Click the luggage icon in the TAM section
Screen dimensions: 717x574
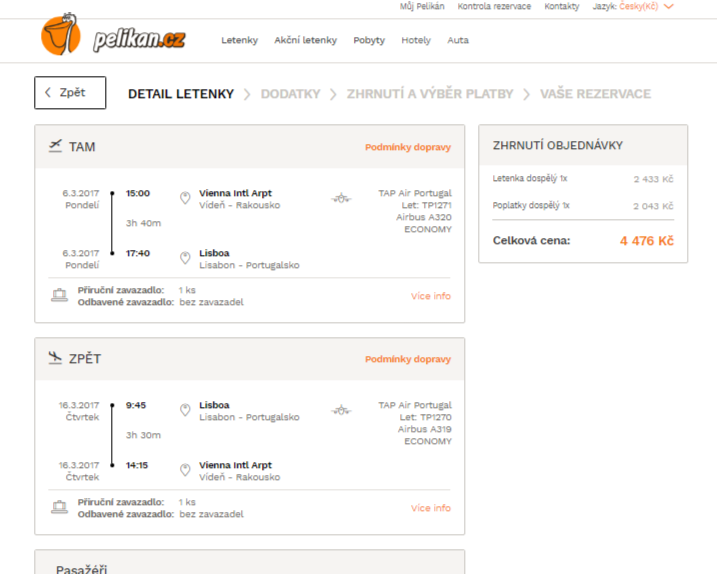click(x=59, y=295)
